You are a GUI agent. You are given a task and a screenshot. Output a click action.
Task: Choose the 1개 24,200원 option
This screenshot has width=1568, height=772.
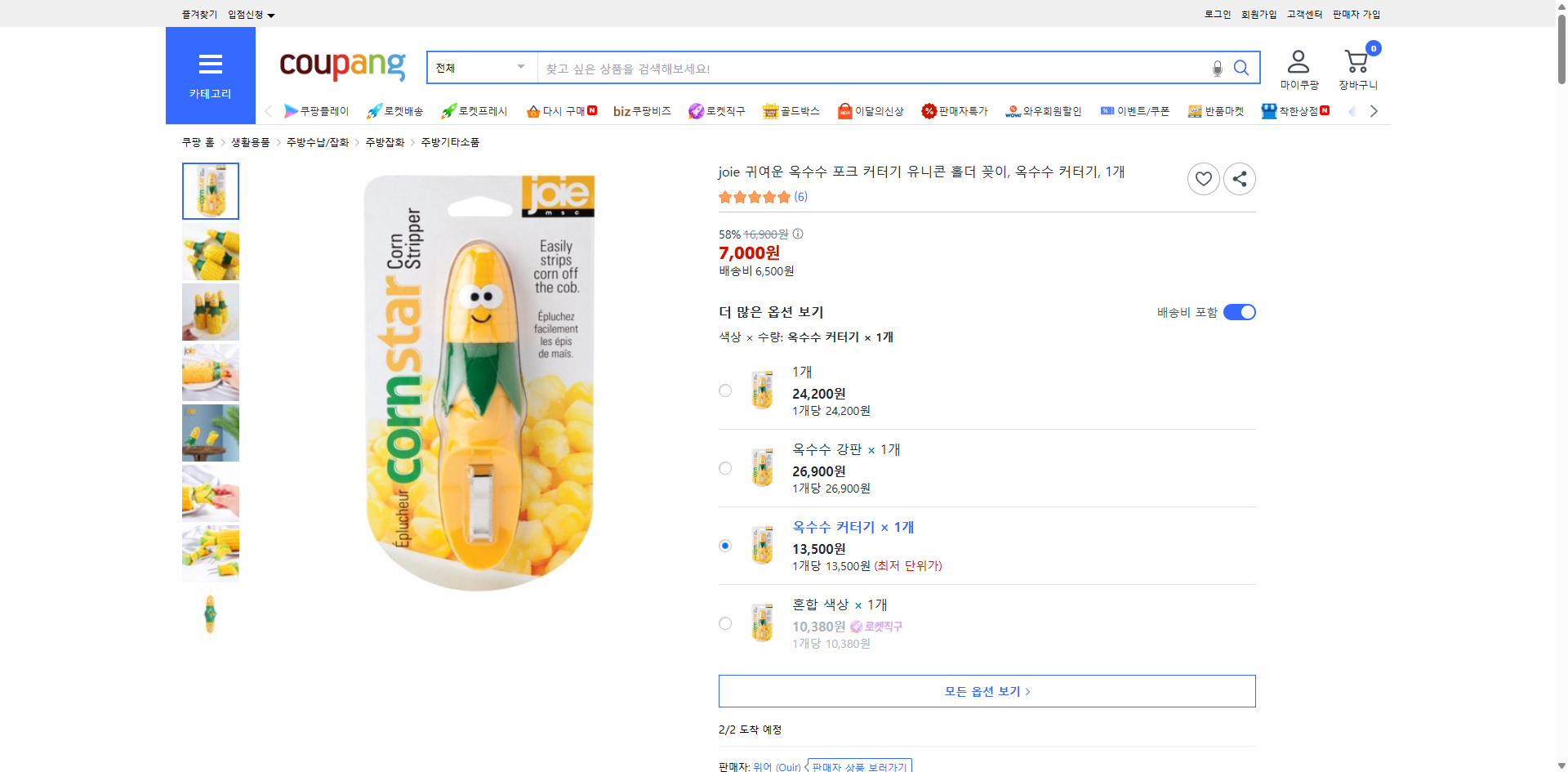[x=725, y=390]
